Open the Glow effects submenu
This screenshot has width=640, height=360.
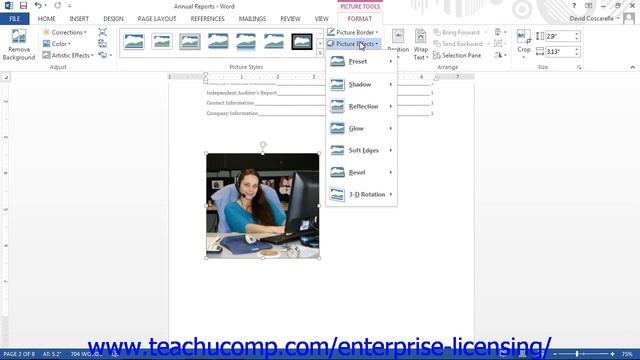coord(361,129)
